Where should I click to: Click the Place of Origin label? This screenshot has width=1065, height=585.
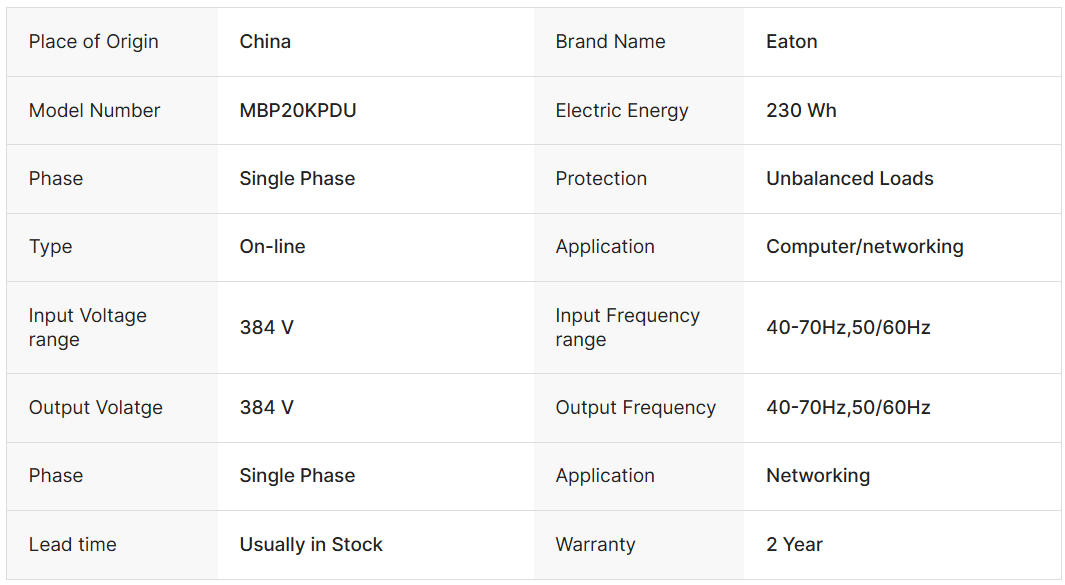93,42
